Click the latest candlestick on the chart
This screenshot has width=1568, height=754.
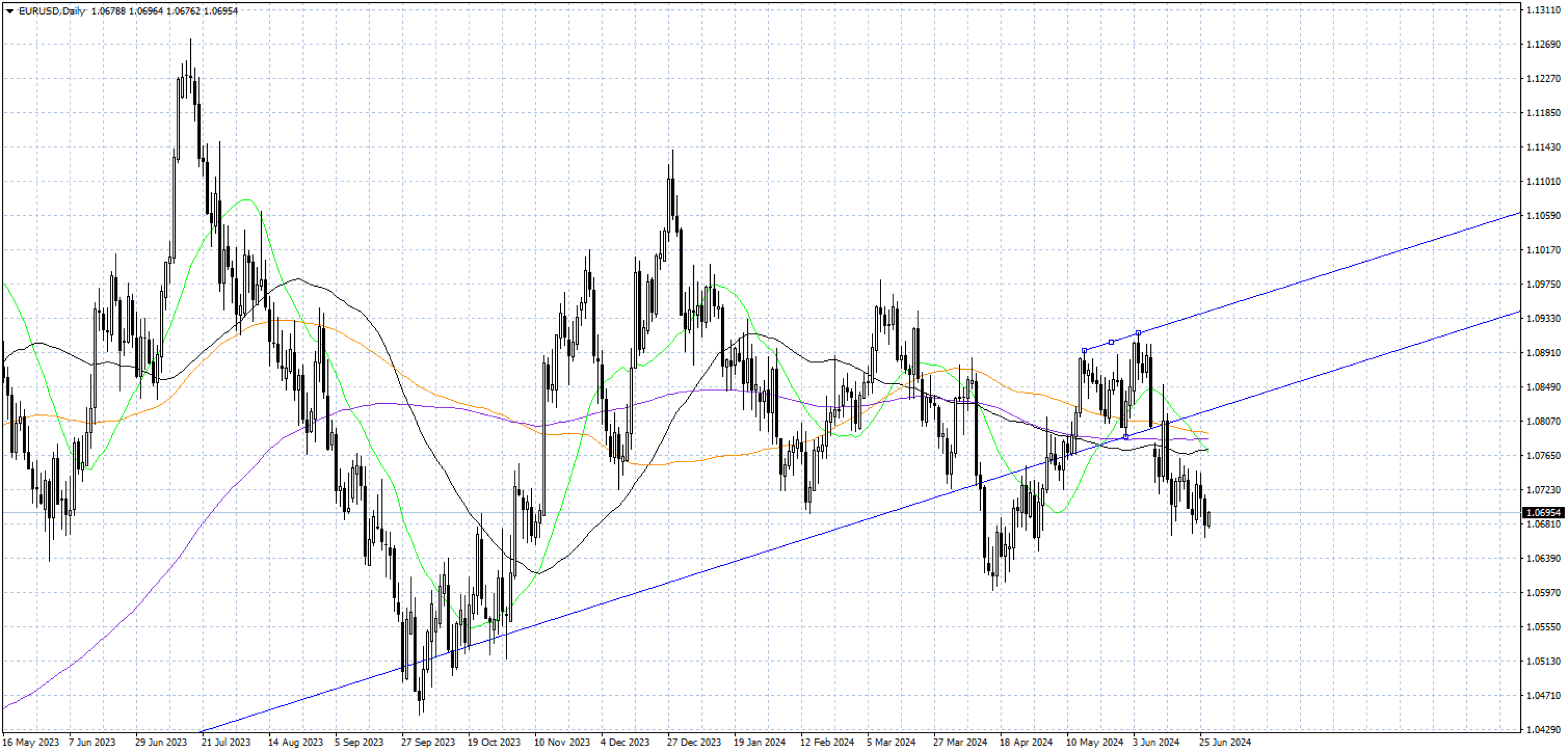[x=1209, y=519]
